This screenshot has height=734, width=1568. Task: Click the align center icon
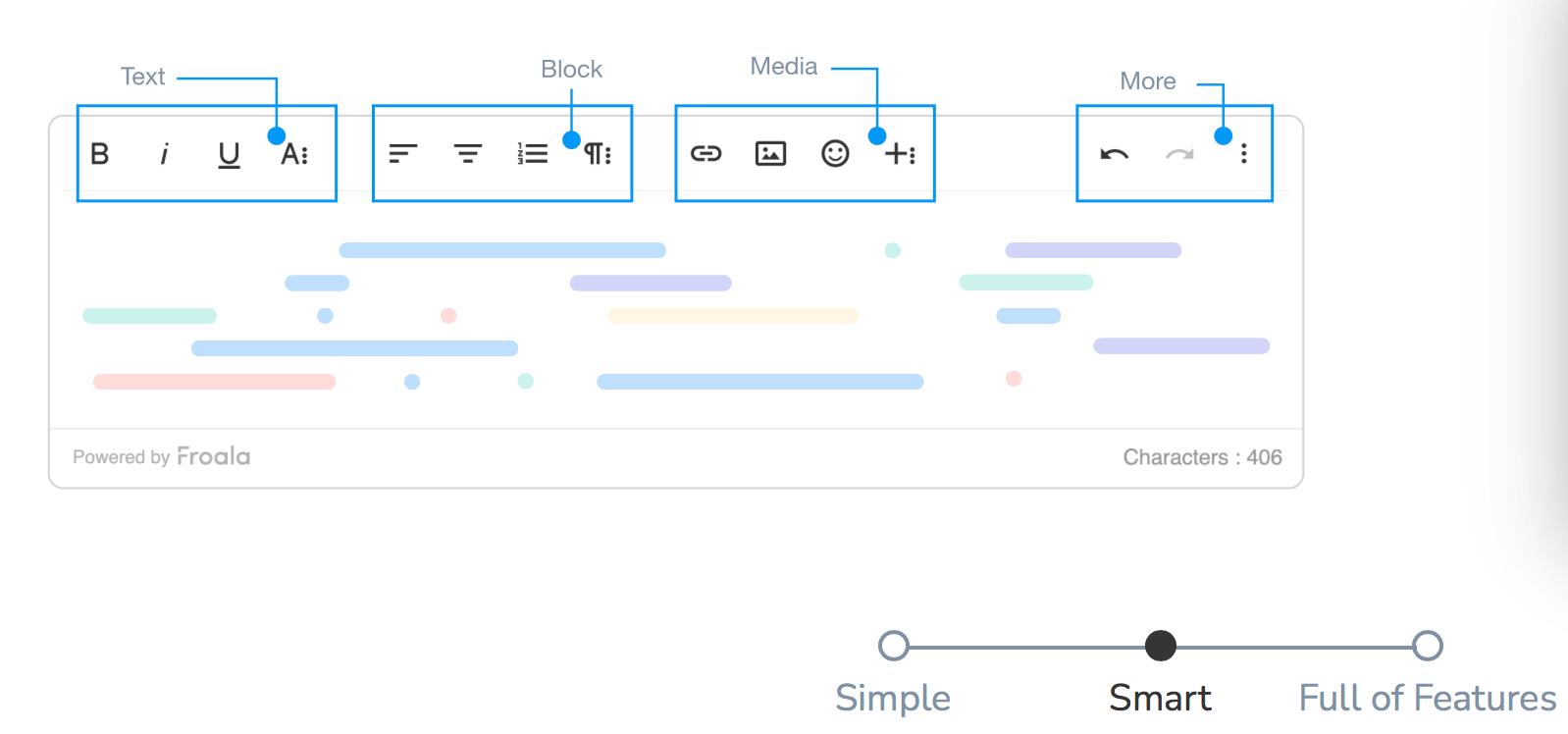468,153
